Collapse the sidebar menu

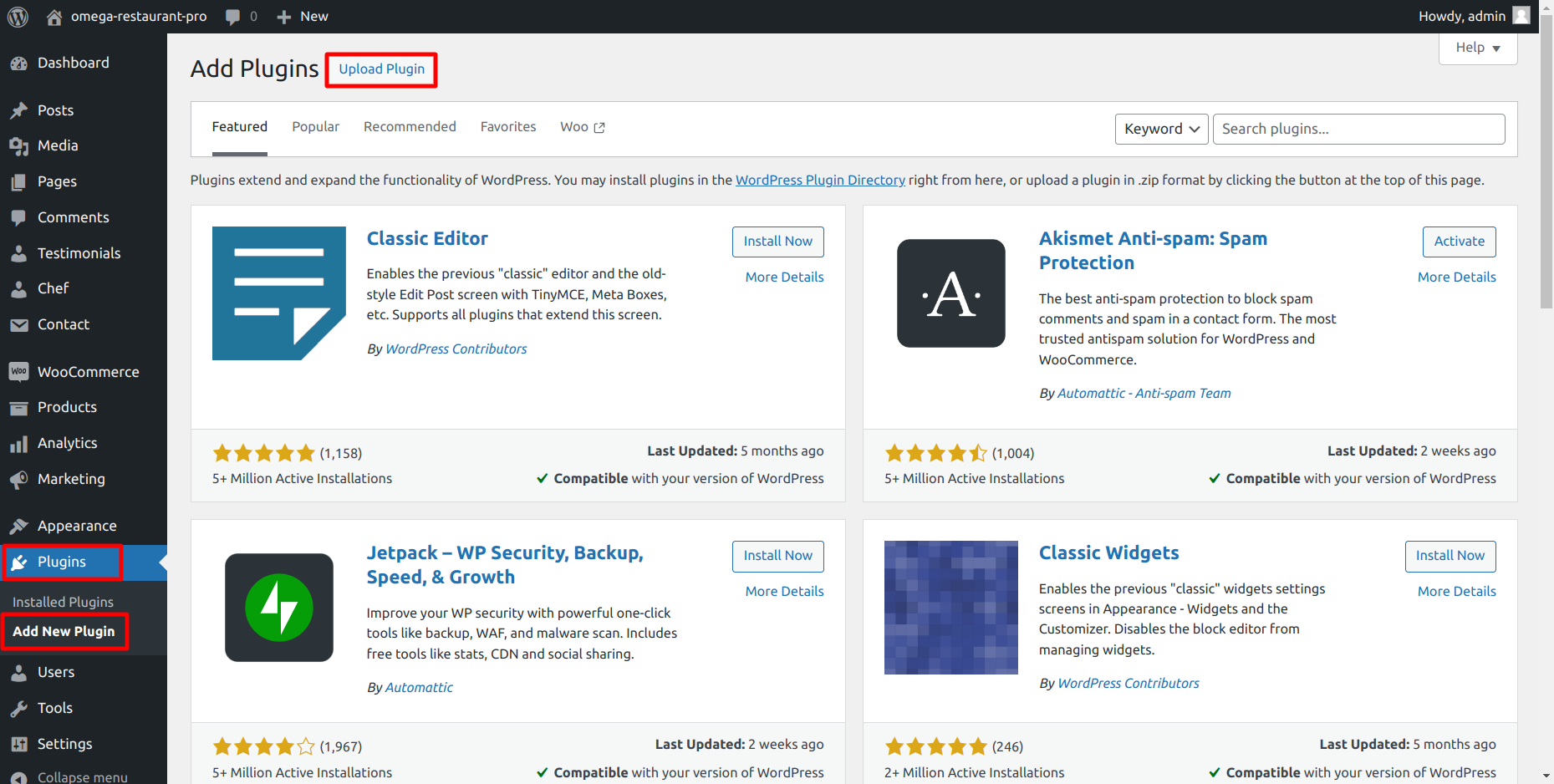[71, 776]
